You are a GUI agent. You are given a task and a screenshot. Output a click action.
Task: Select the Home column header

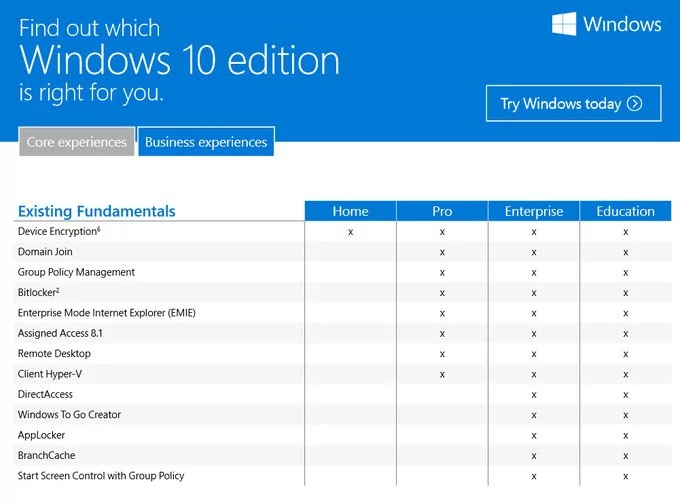350,211
